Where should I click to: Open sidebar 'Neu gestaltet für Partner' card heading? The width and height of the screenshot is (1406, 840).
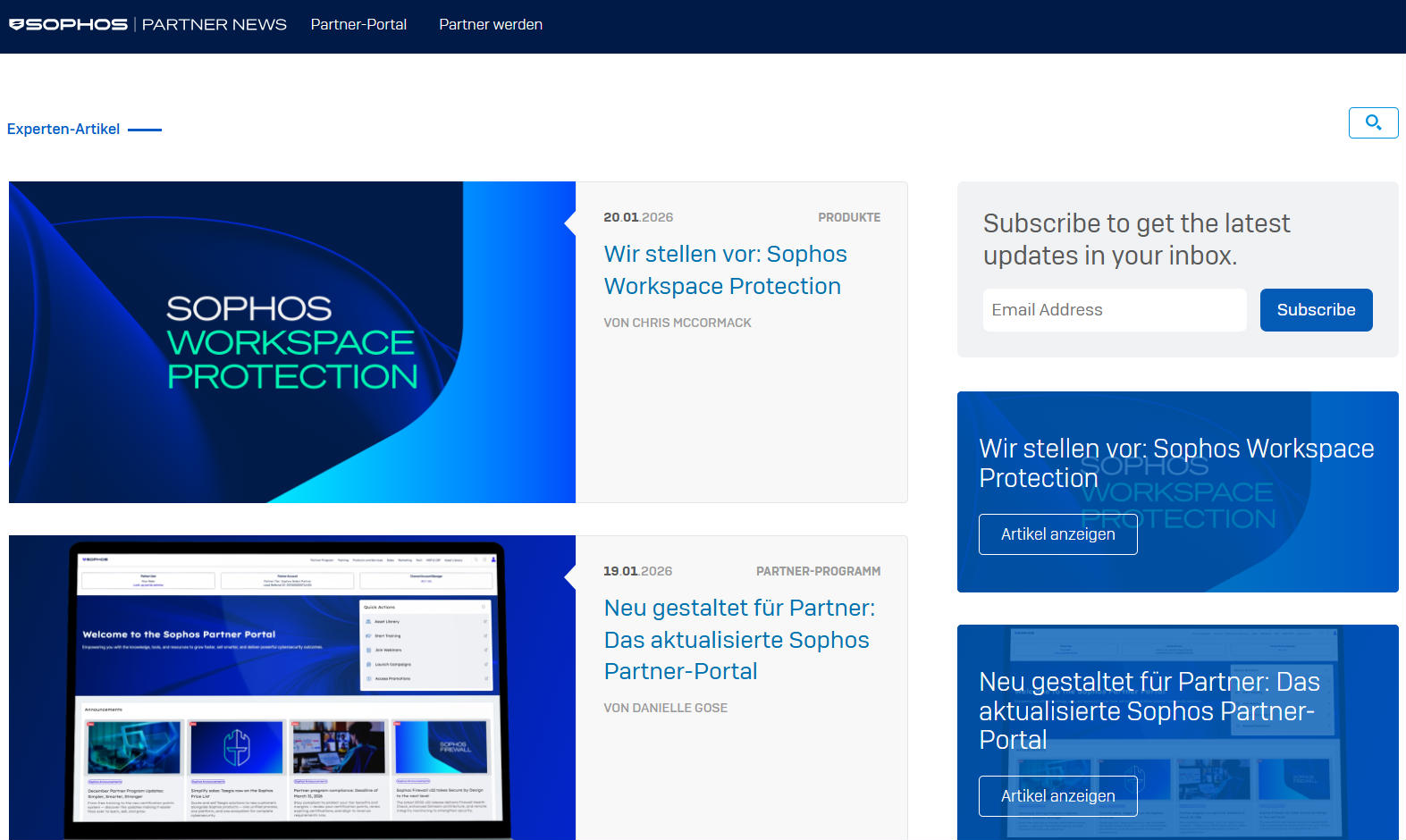[1149, 710]
